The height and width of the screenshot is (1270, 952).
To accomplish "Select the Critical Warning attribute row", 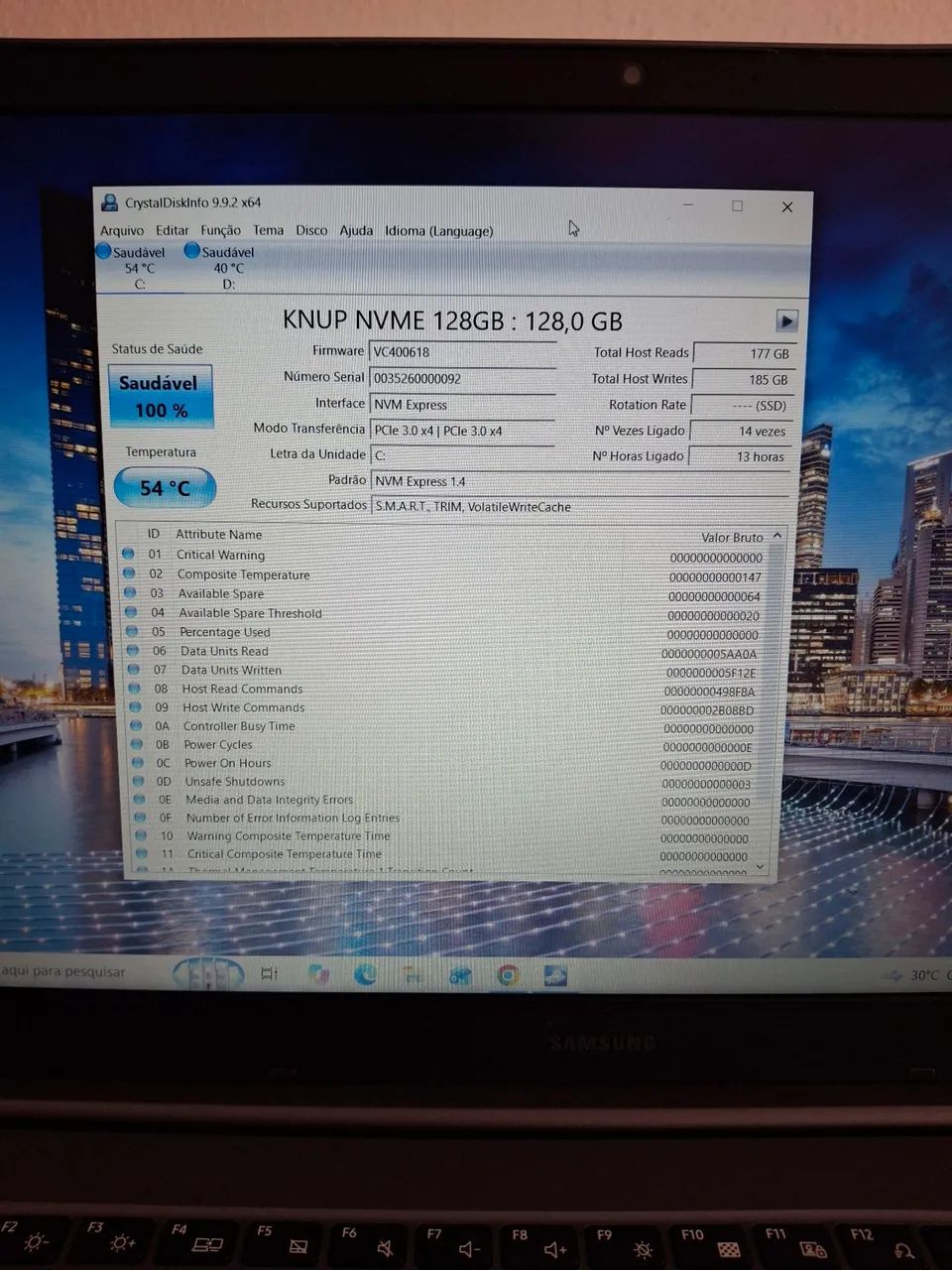I will tap(443, 556).
